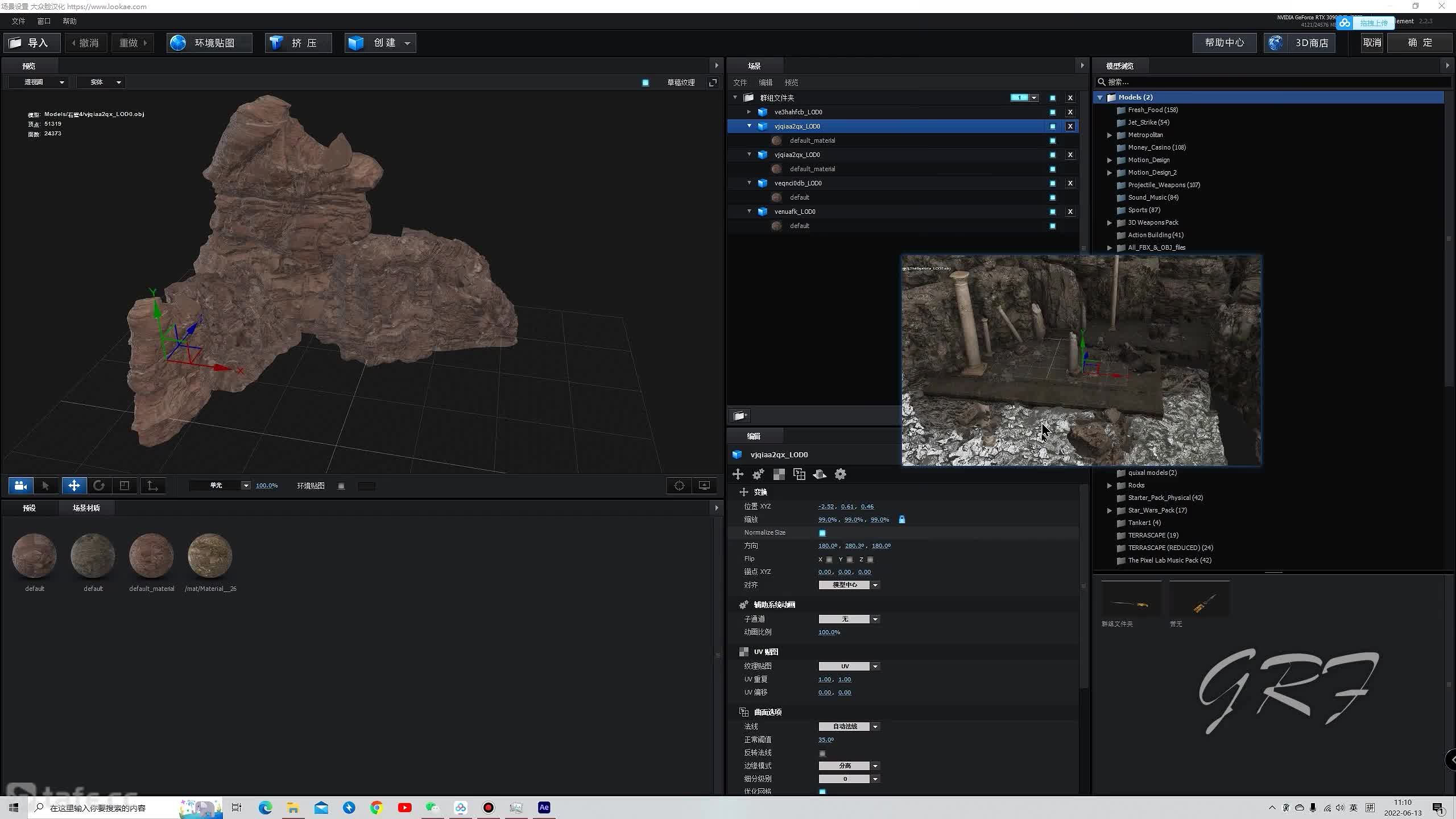Open the Help menu
The width and height of the screenshot is (1456, 819).
tap(69, 21)
